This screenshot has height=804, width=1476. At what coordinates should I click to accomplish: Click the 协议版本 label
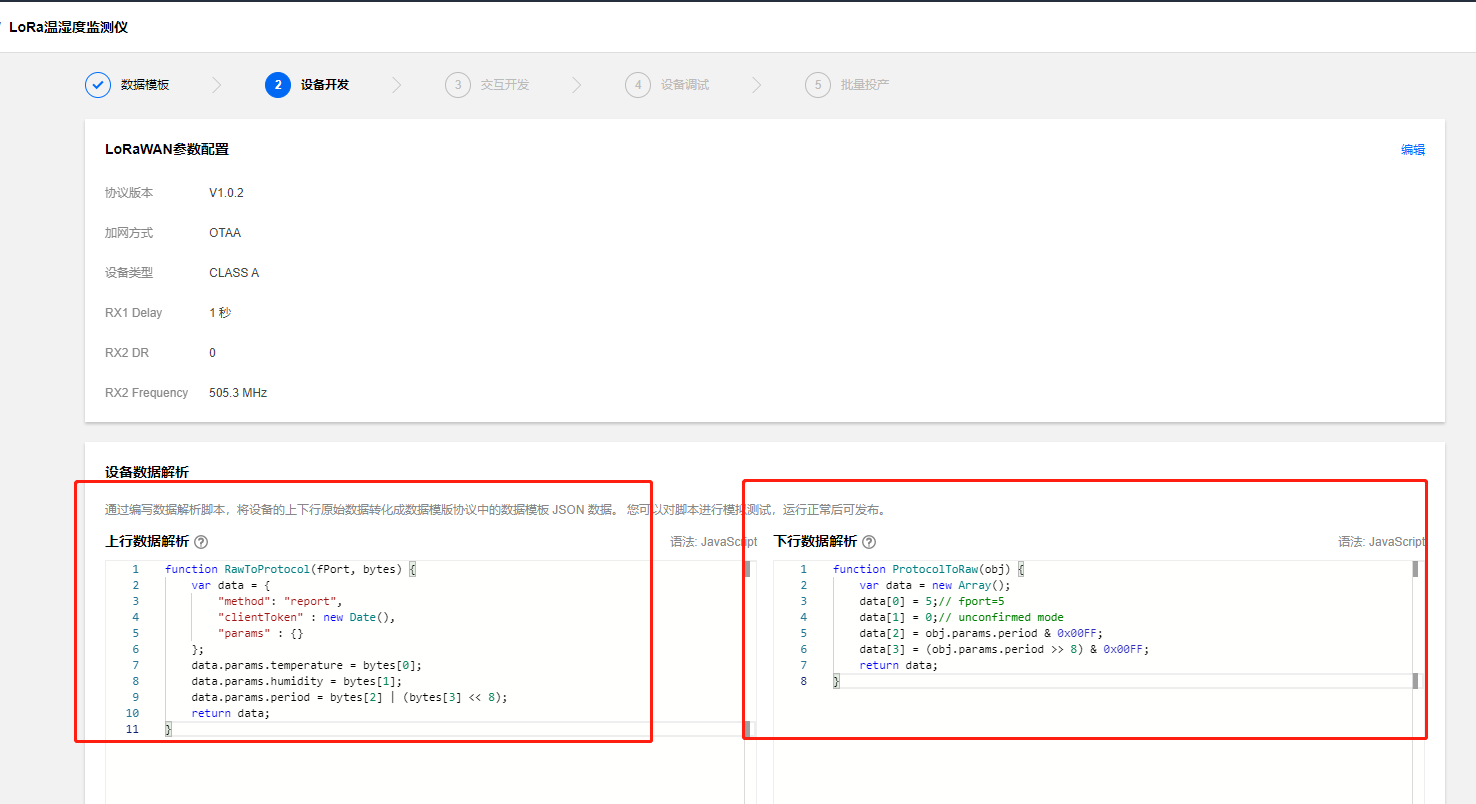[x=129, y=193]
